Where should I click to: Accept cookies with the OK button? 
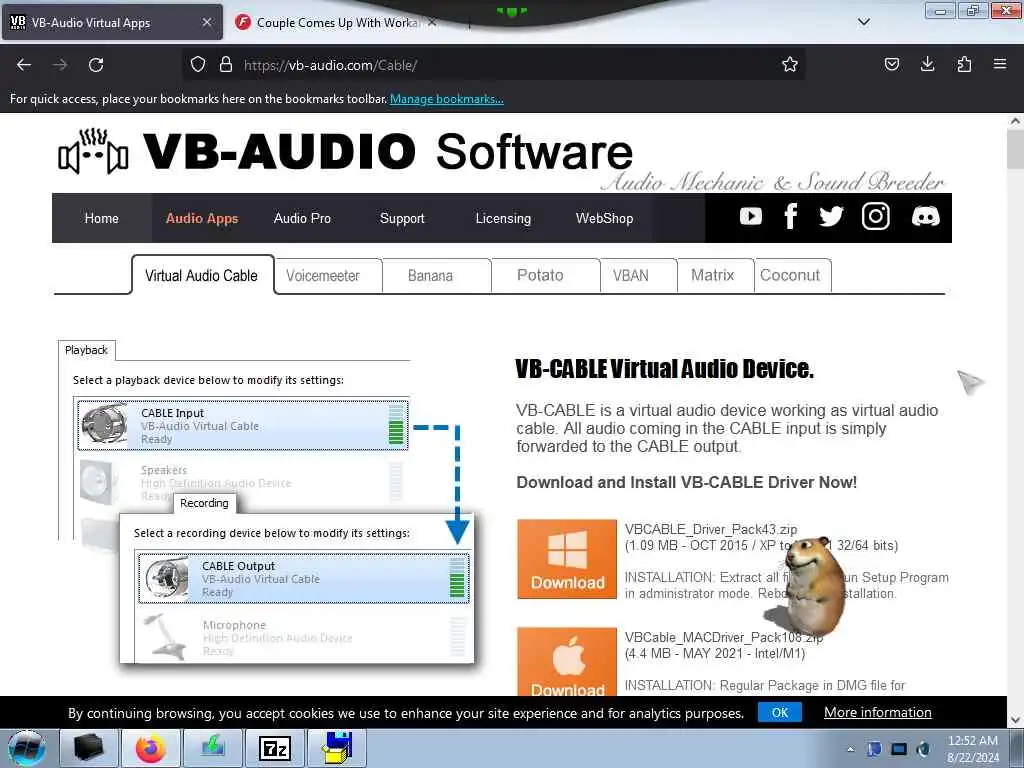point(780,712)
